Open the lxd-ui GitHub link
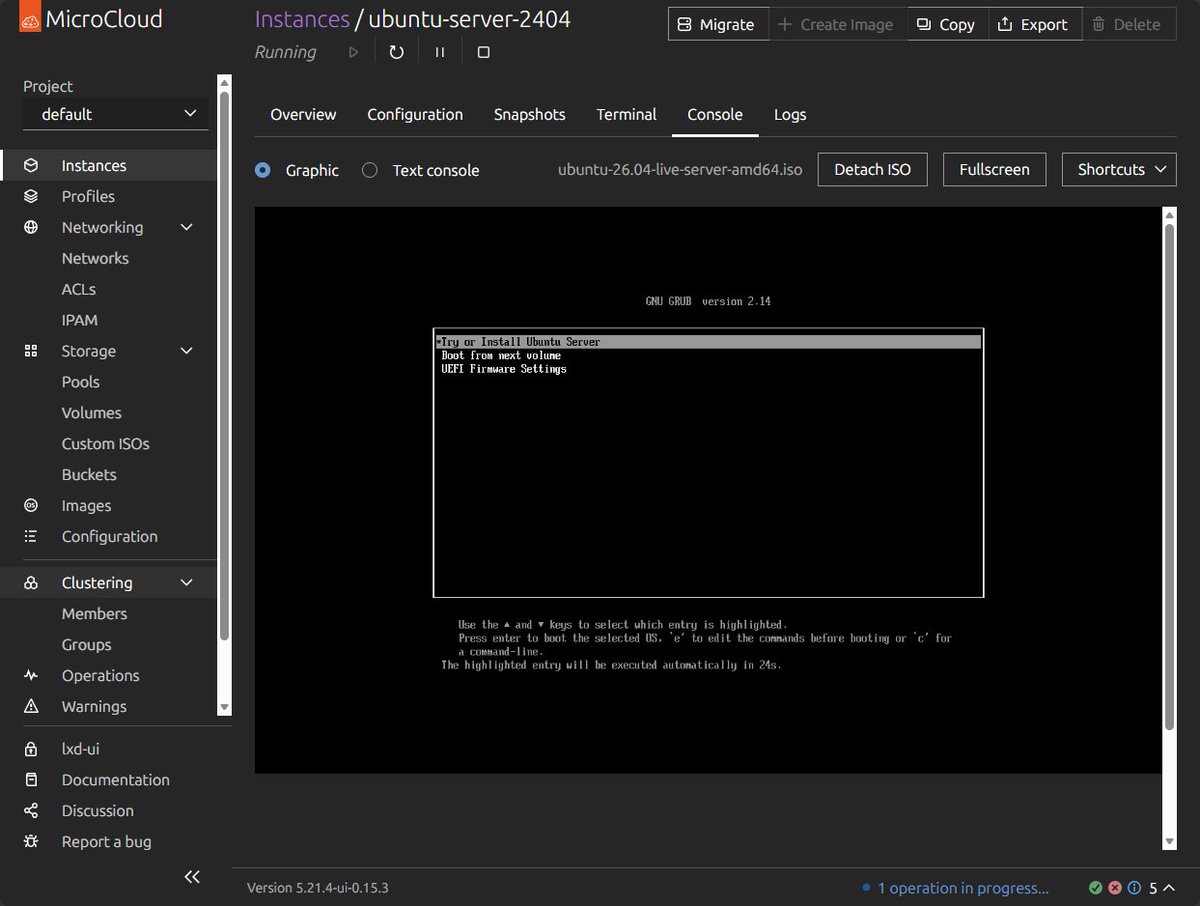The image size is (1200, 906). point(80,748)
